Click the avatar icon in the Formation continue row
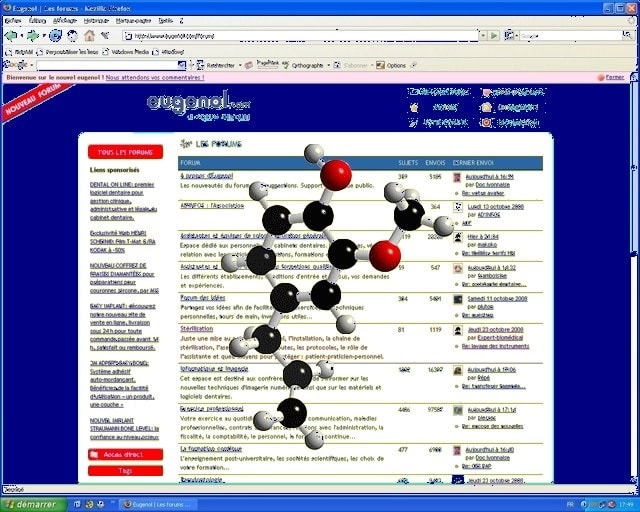Viewport: 640px width, 512px height. tap(457, 451)
